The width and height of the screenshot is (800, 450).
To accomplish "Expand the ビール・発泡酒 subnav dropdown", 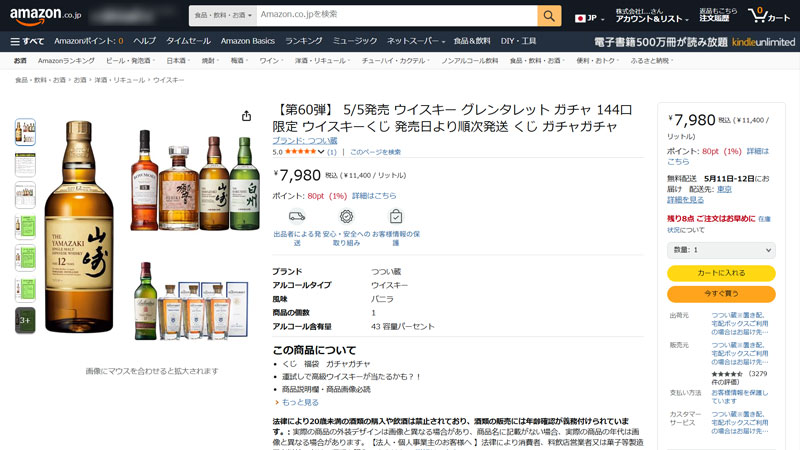I will pyautogui.click(x=130, y=61).
